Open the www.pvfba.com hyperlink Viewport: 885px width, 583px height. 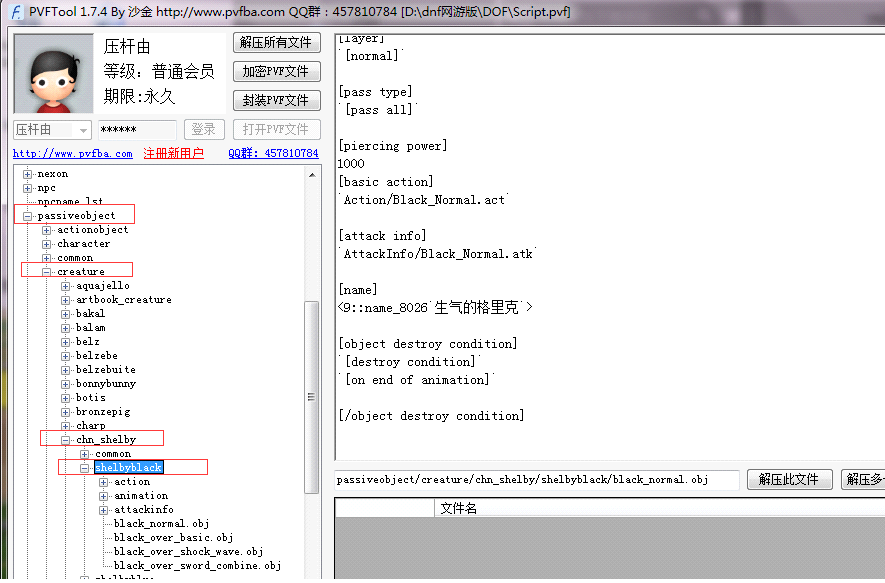pos(72,154)
